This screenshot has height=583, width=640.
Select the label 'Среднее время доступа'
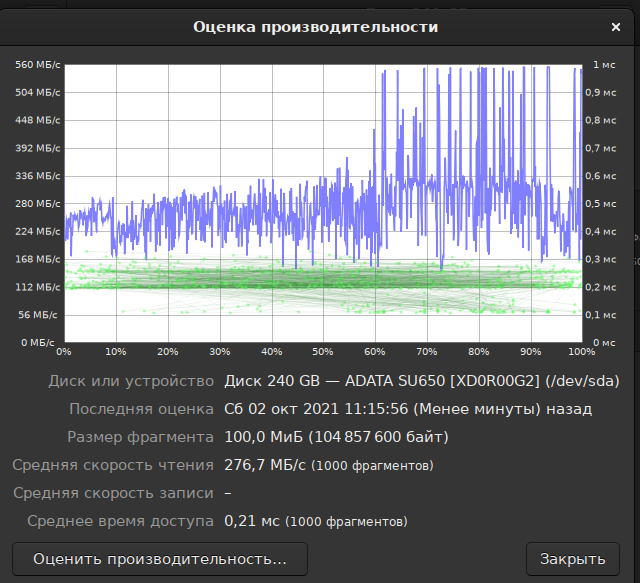(x=120, y=521)
